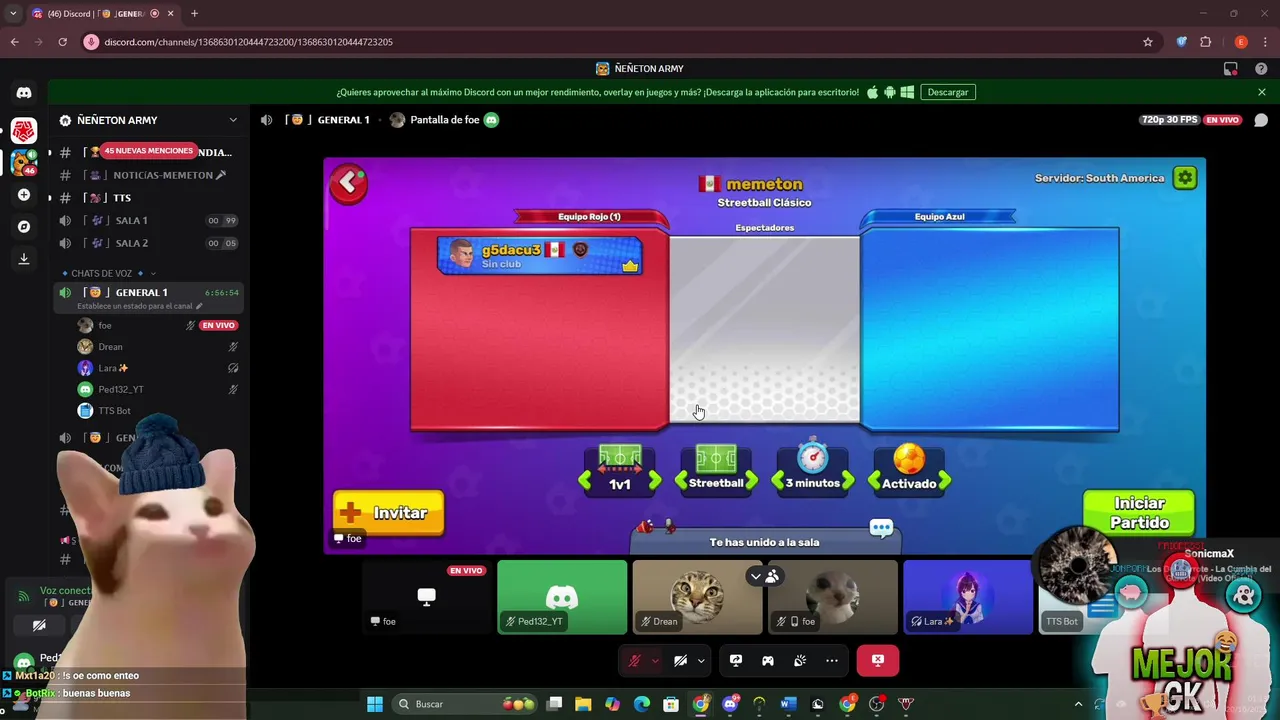Image resolution: width=1280 pixels, height=720 pixels.
Task: Switch option right arrow of Activado
Action: (943, 482)
